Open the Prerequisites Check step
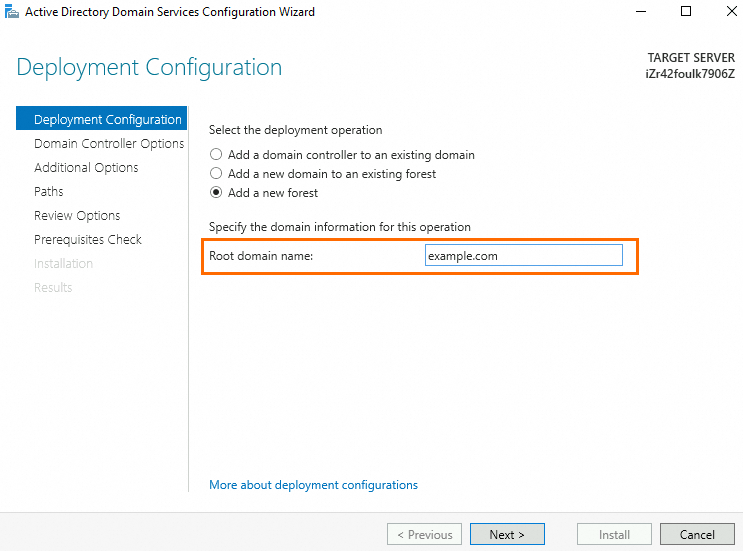This screenshot has width=743, height=551. pyautogui.click(x=88, y=239)
